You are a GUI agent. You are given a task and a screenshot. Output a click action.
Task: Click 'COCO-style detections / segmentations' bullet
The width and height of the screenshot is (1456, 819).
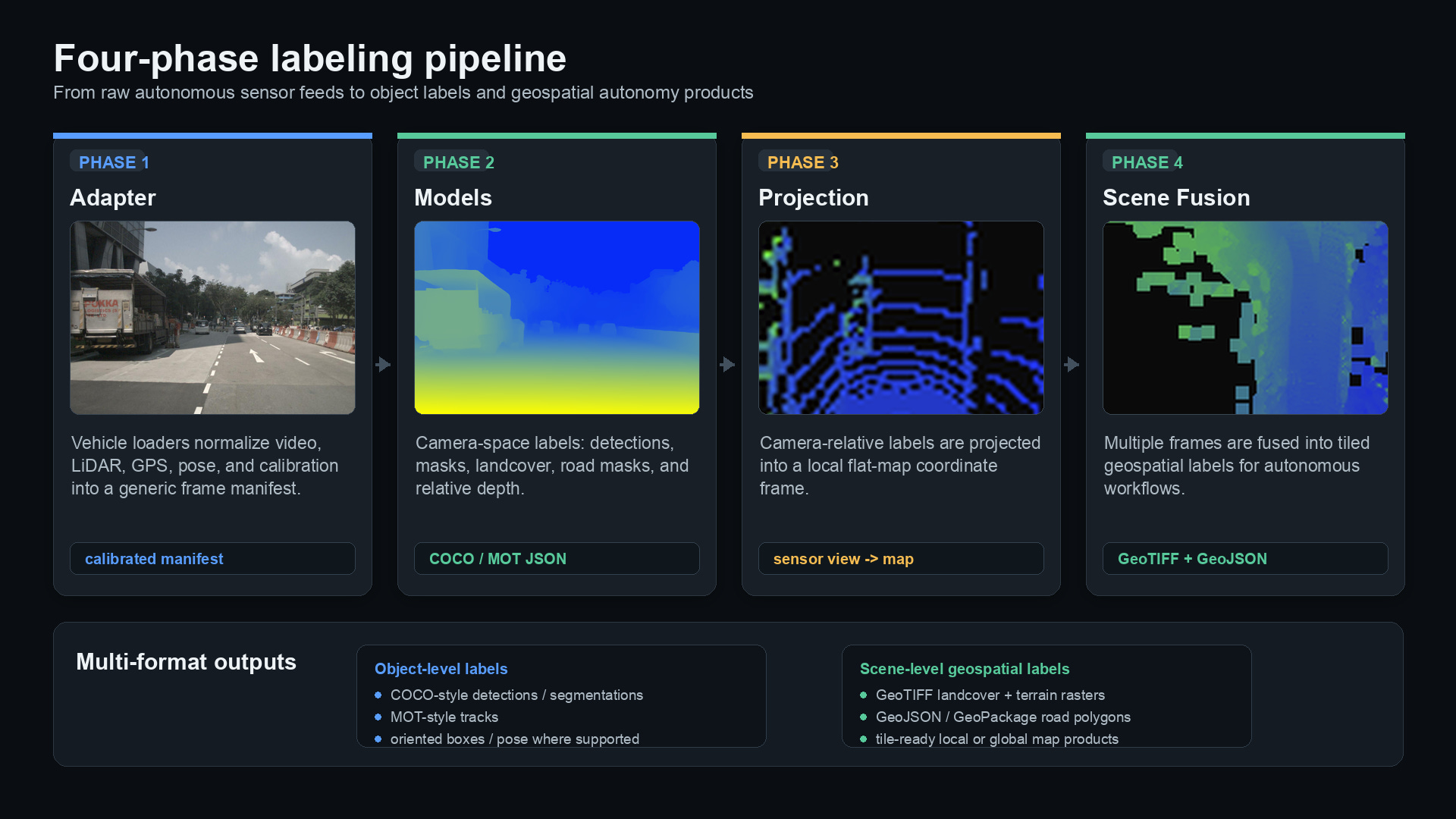coord(509,695)
